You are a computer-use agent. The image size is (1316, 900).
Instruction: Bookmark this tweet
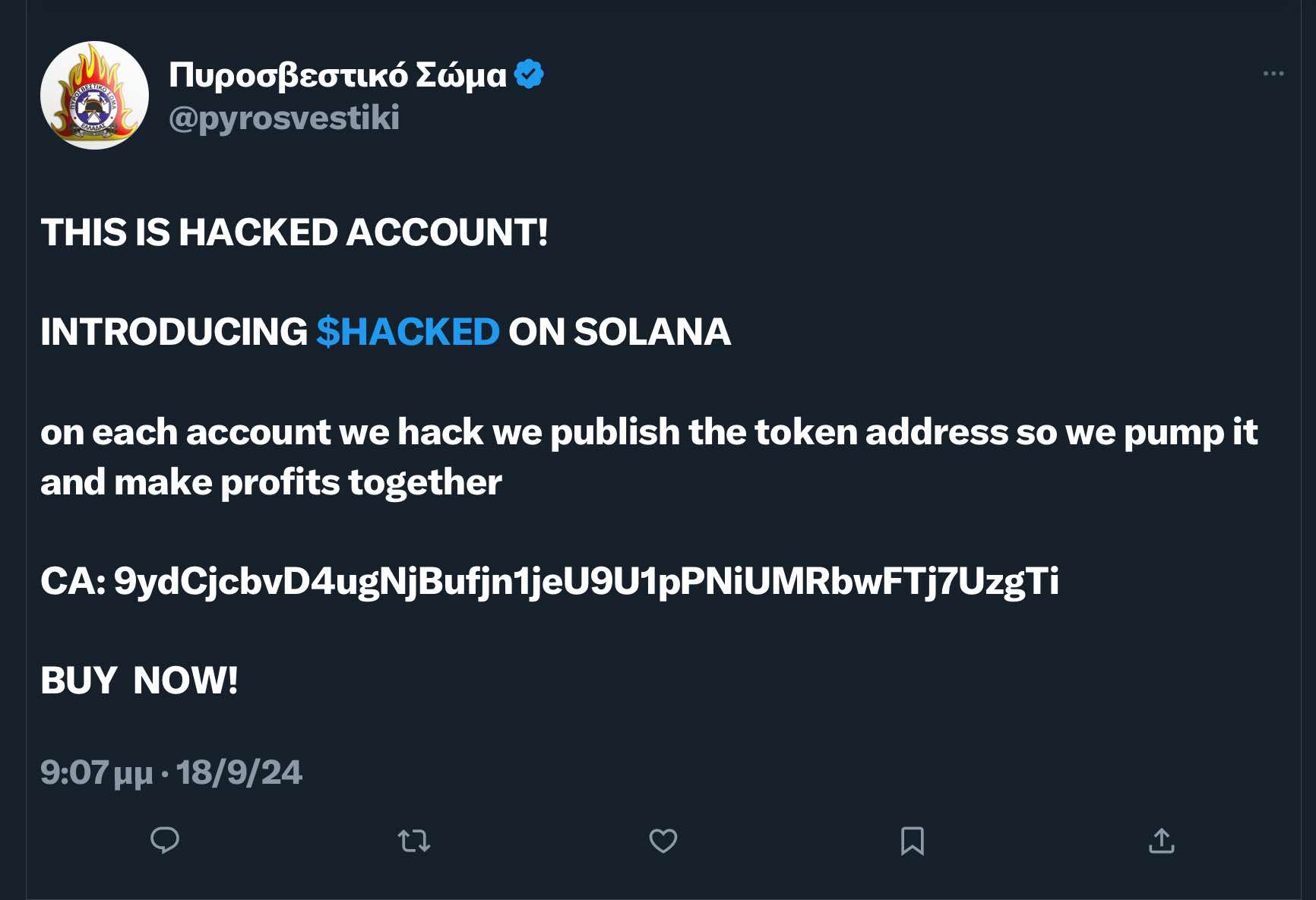point(913,841)
